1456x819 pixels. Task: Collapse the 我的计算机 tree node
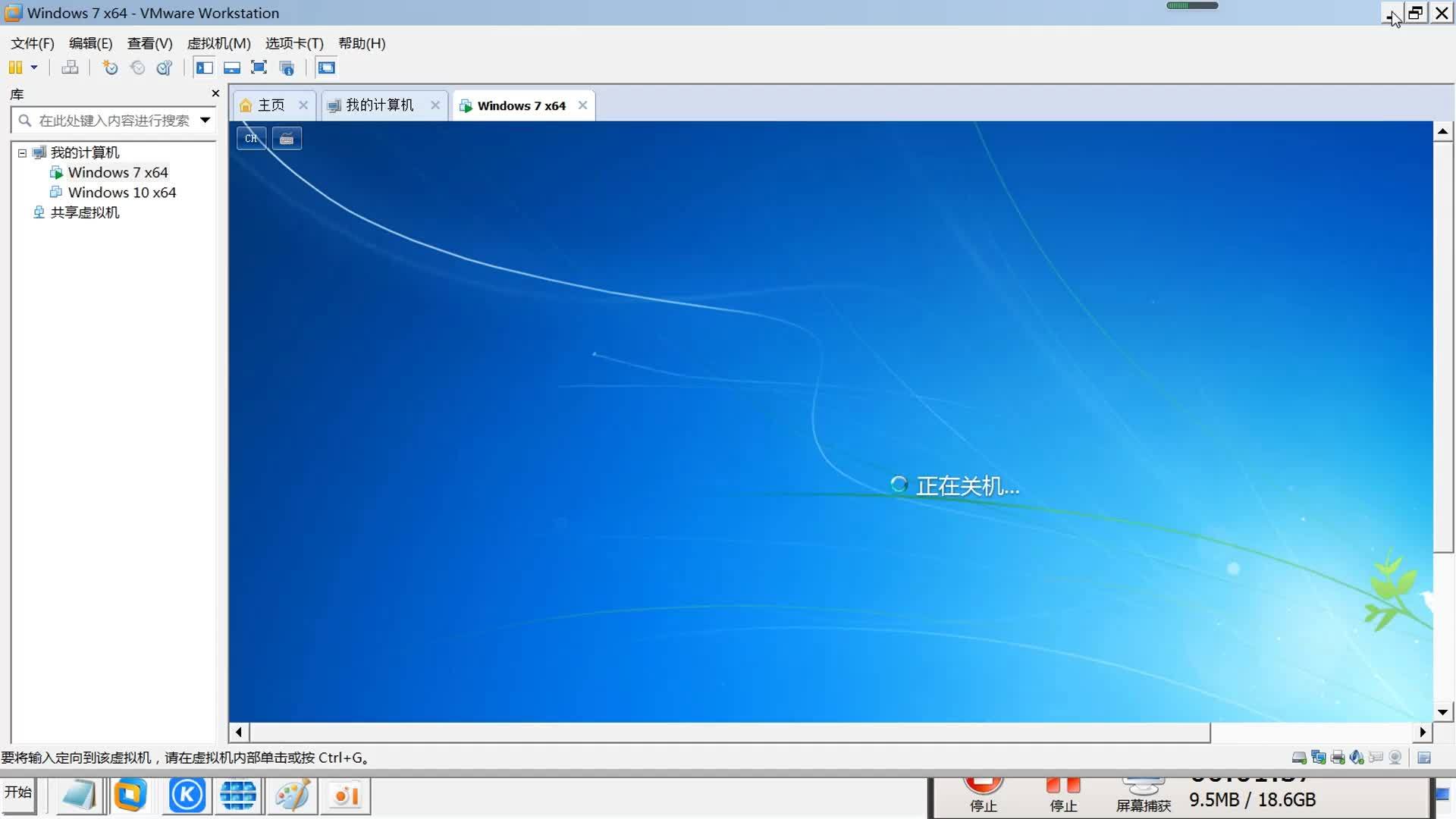click(x=23, y=153)
